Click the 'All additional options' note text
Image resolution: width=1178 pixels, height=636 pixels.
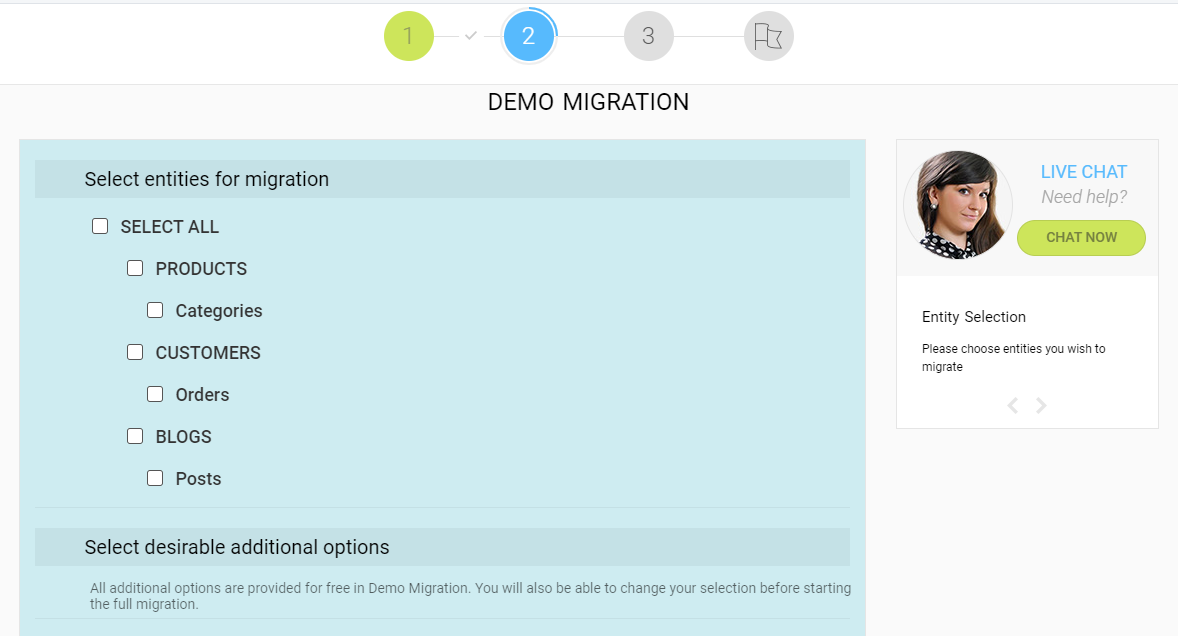(x=470, y=596)
